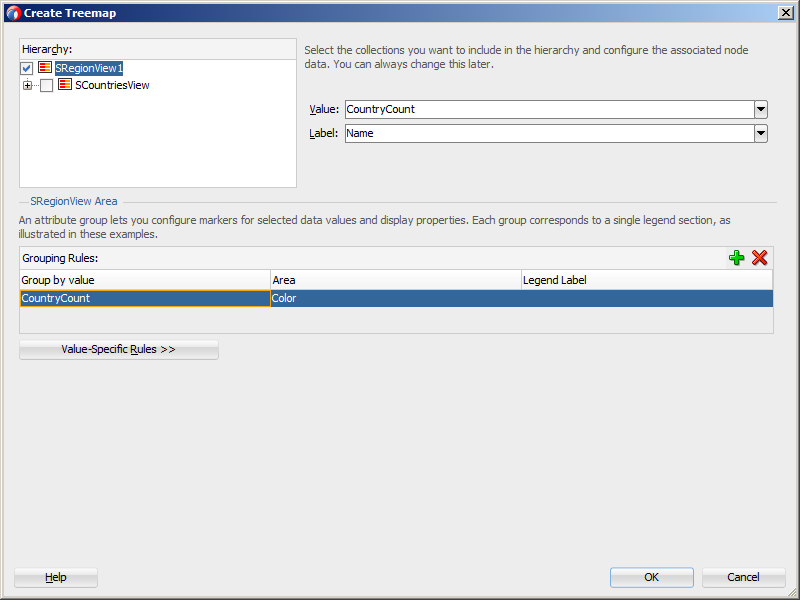Uncheck the SRegionView1 checkbox
The height and width of the screenshot is (600, 800).
point(27,69)
